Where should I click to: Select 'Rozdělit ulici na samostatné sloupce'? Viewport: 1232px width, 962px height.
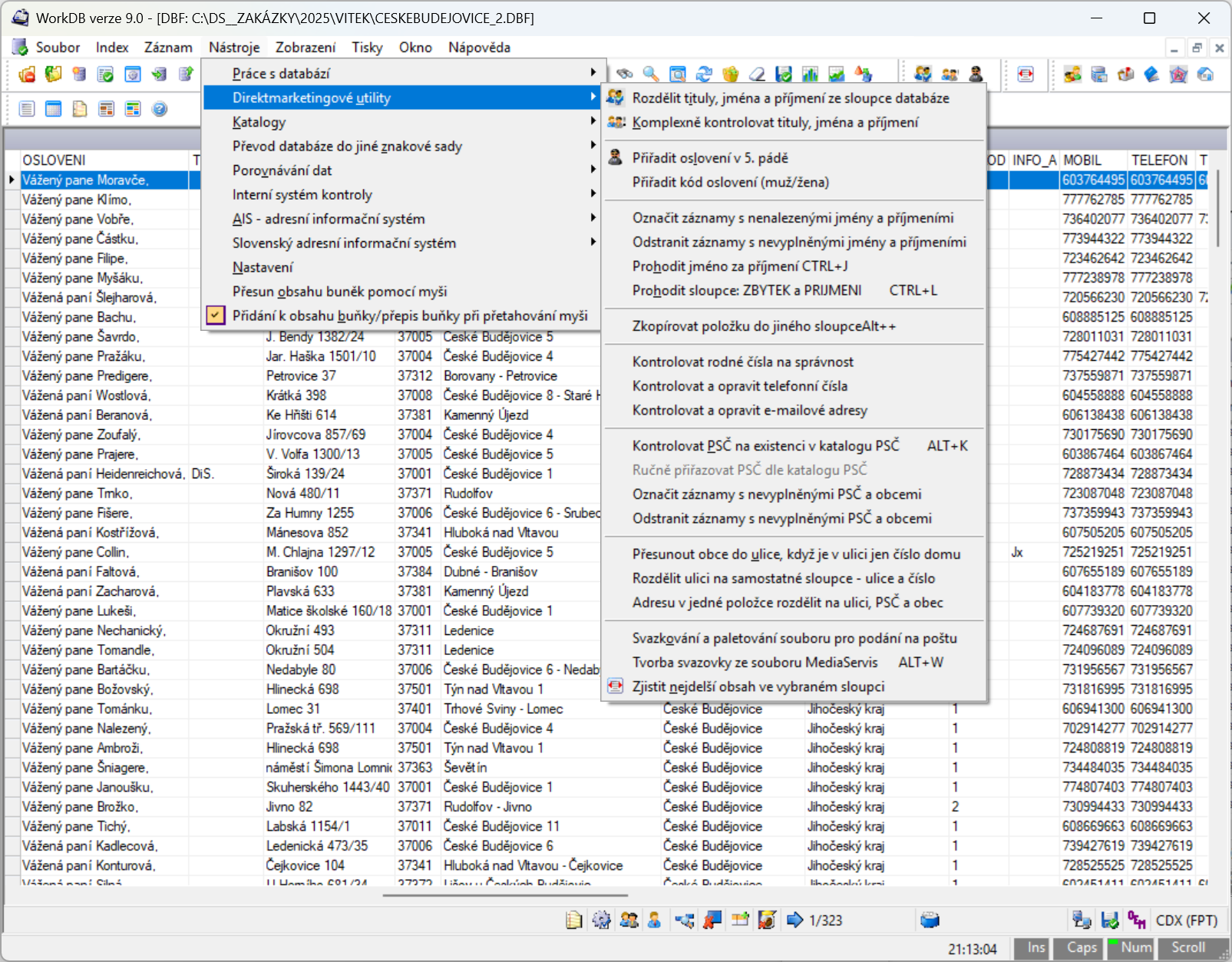click(794, 578)
